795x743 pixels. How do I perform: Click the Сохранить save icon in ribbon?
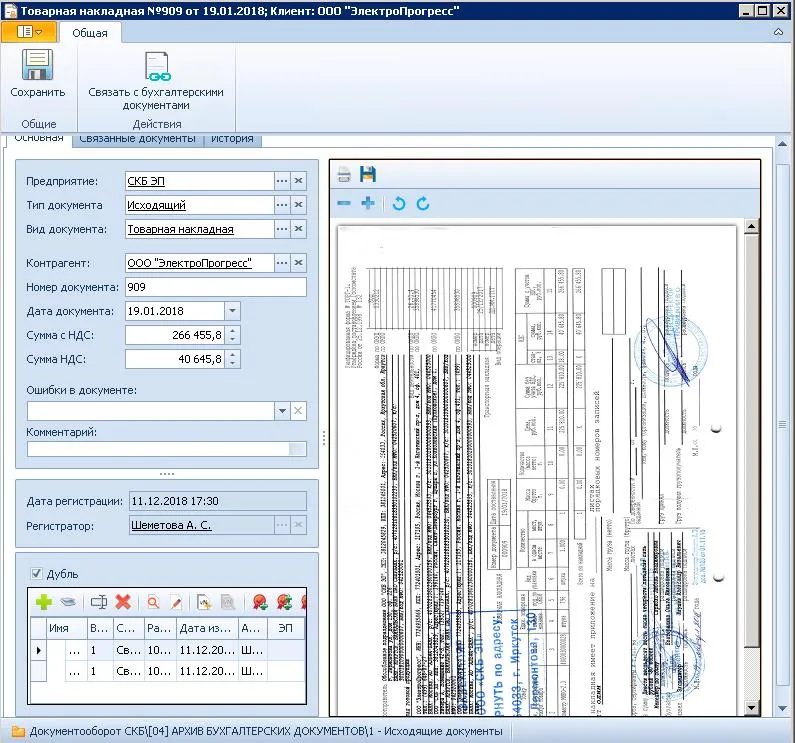pos(38,66)
